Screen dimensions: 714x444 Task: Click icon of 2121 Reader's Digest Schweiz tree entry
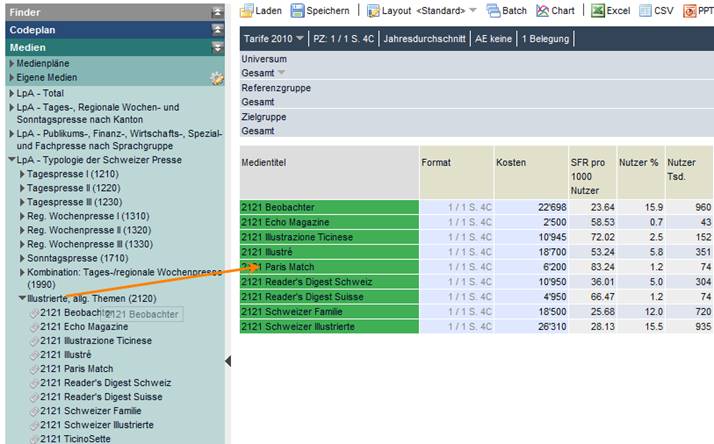click(34, 384)
